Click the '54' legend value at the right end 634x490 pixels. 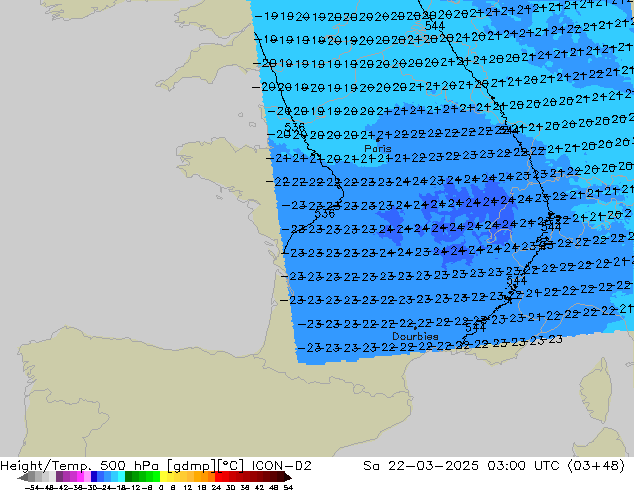(x=288, y=488)
